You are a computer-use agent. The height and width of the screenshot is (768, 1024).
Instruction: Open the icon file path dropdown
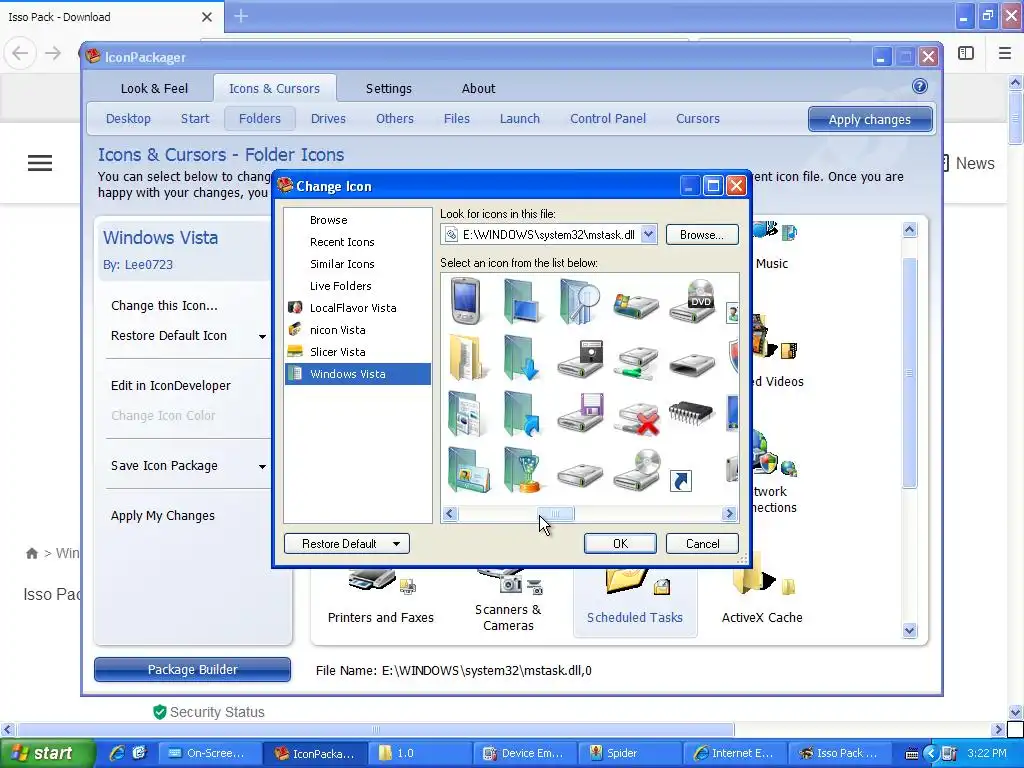pyautogui.click(x=648, y=234)
